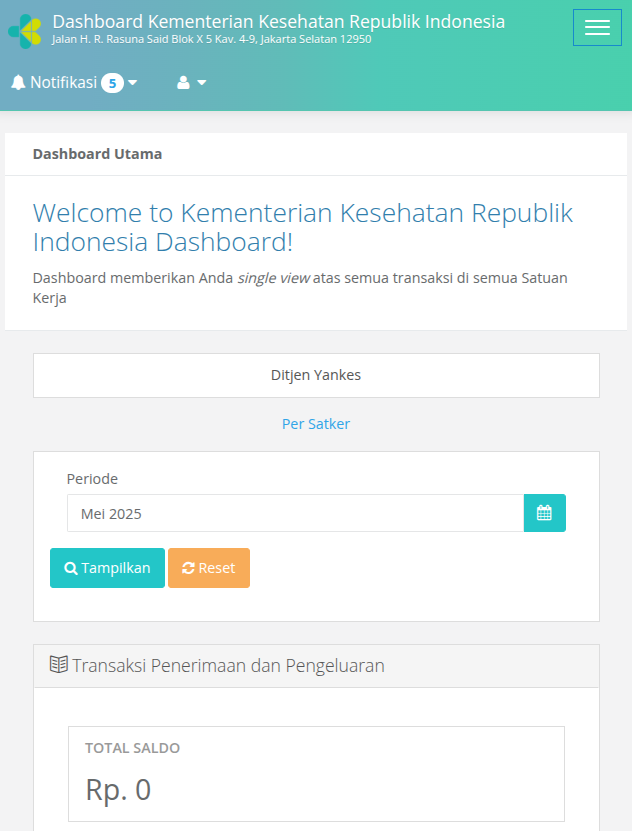Click the Periode input field
Viewport: 632px width, 831px height.
pos(296,513)
